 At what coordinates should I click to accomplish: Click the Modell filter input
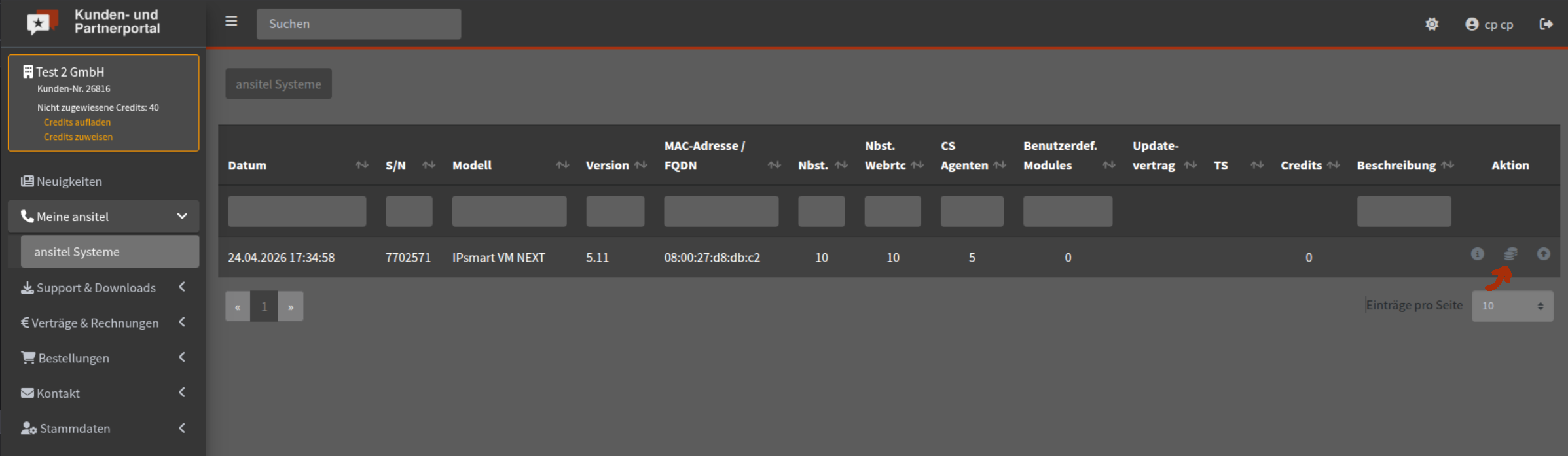tap(509, 211)
